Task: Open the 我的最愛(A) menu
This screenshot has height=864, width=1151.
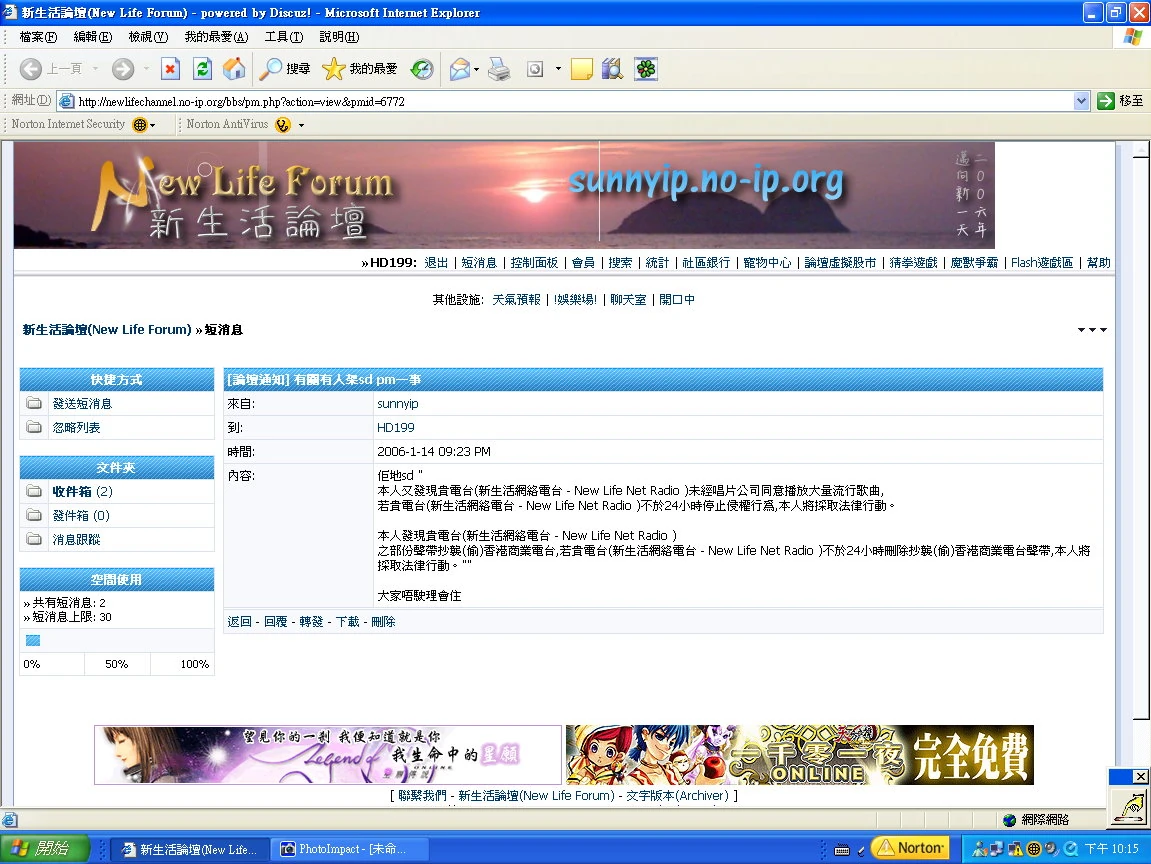Action: (x=217, y=37)
